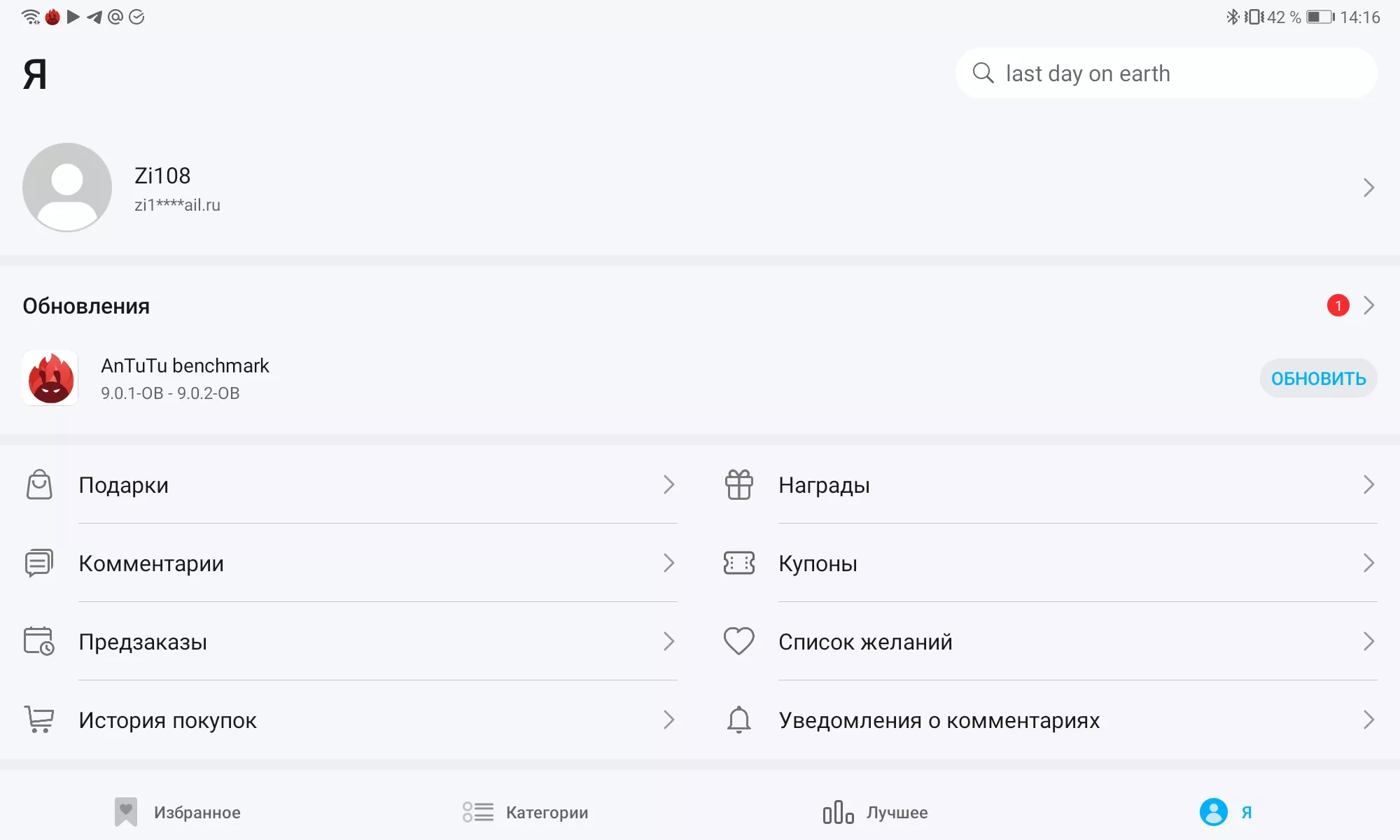Open the Zi108 profile avatar
The image size is (1400, 840).
(x=67, y=188)
